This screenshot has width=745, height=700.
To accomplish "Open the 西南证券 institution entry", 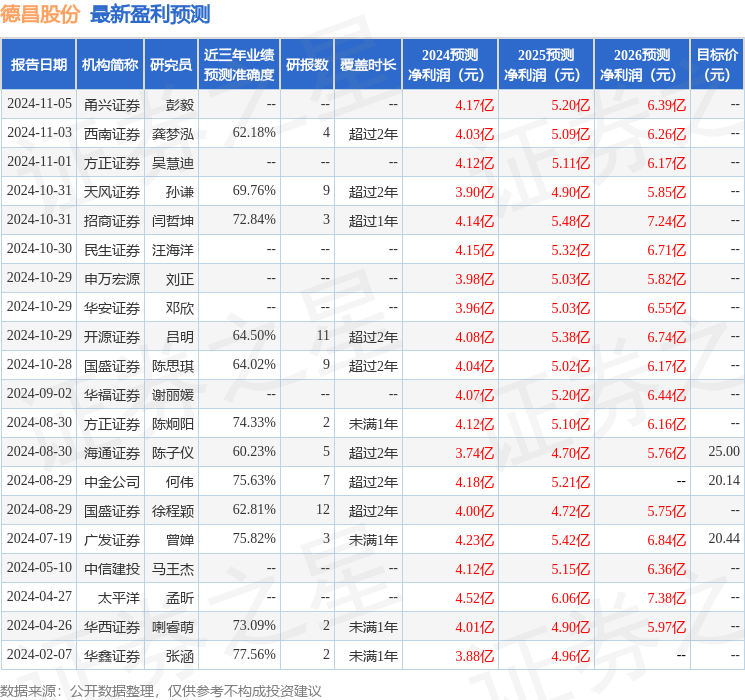I will (112, 133).
